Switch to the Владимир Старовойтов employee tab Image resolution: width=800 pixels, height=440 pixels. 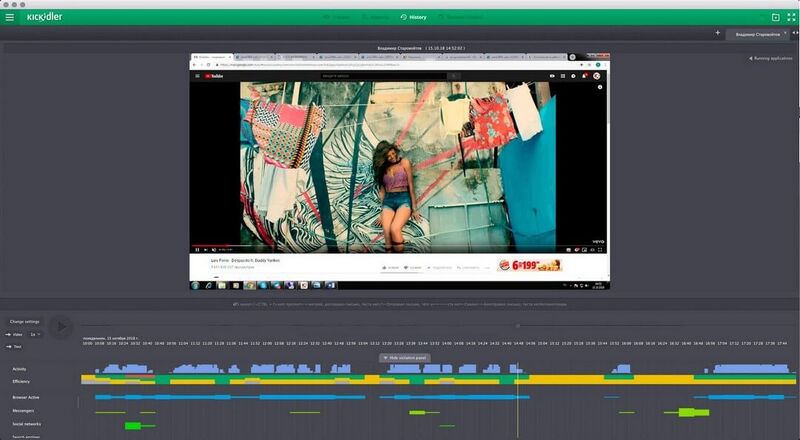click(757, 34)
